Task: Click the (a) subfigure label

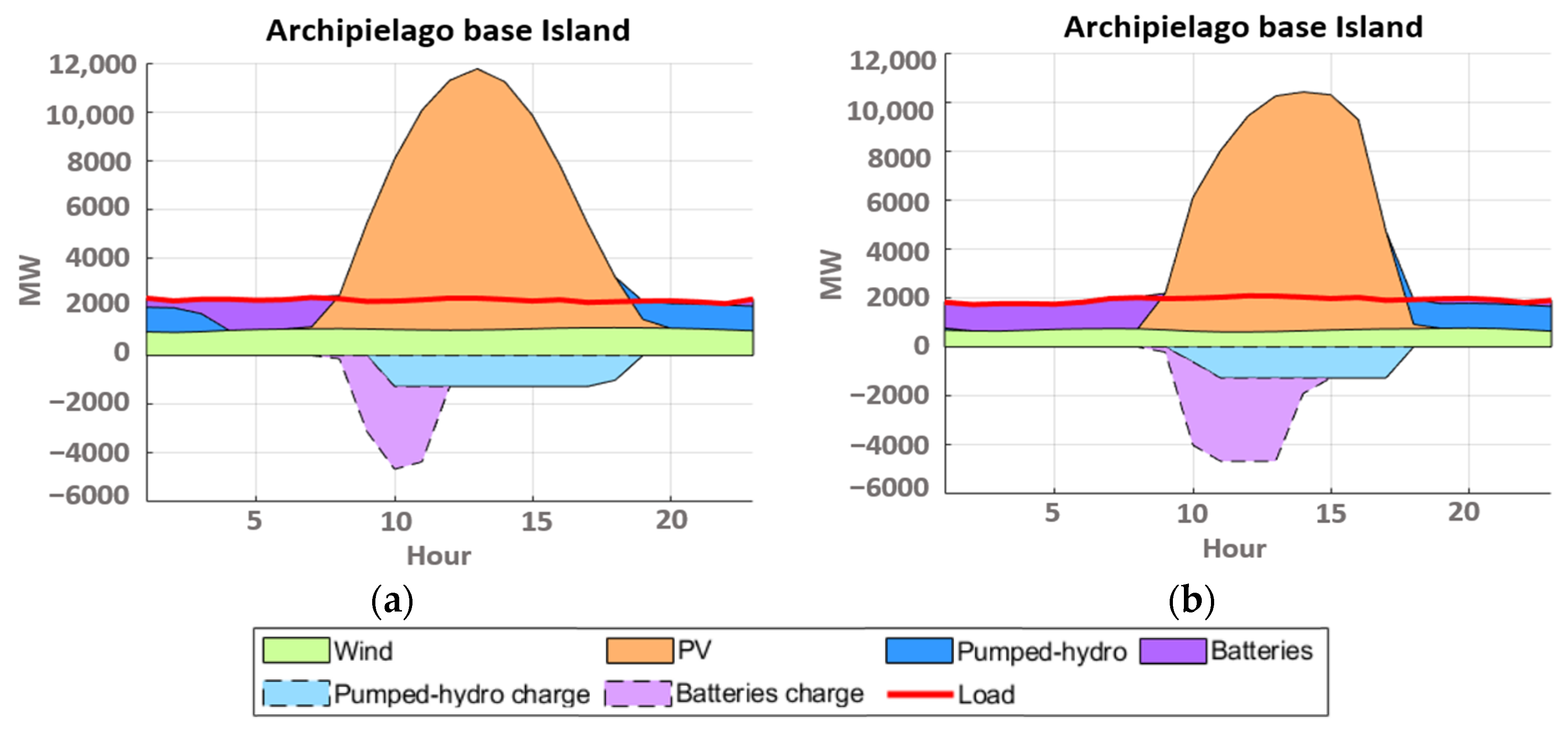Action: coord(392,601)
